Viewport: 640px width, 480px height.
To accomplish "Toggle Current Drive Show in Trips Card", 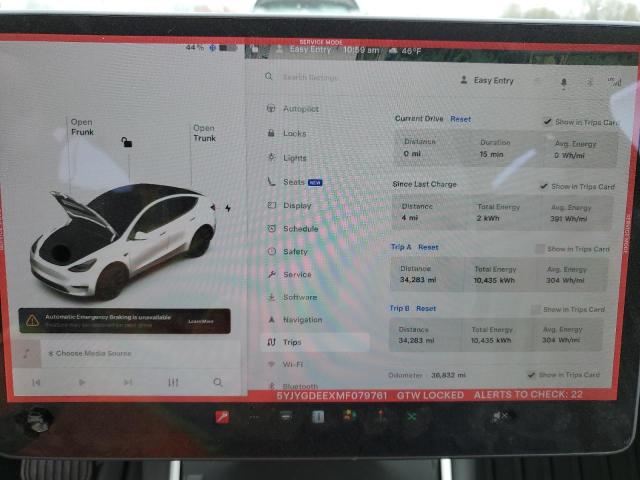I will tap(547, 121).
